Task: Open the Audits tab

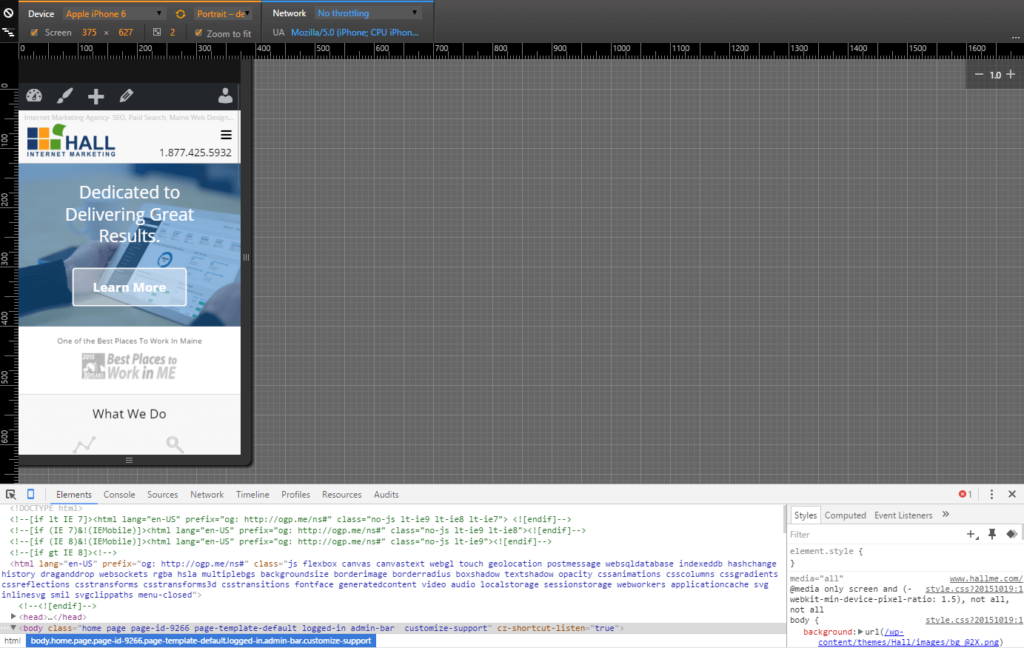Action: [x=386, y=494]
